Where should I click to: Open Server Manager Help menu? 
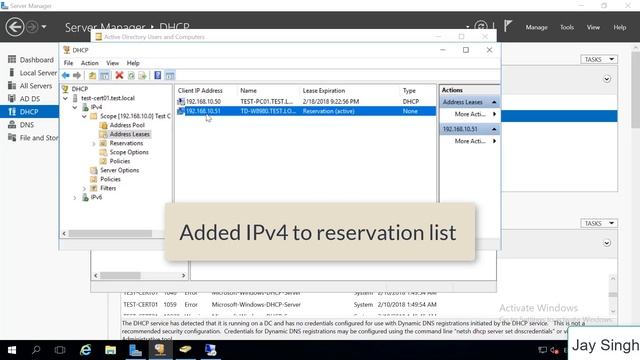(620, 27)
